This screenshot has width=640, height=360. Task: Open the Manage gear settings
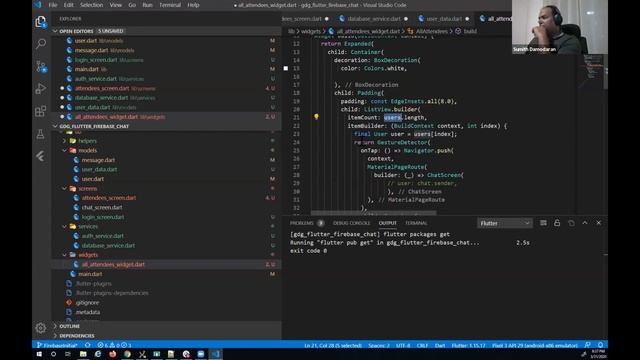(40, 328)
